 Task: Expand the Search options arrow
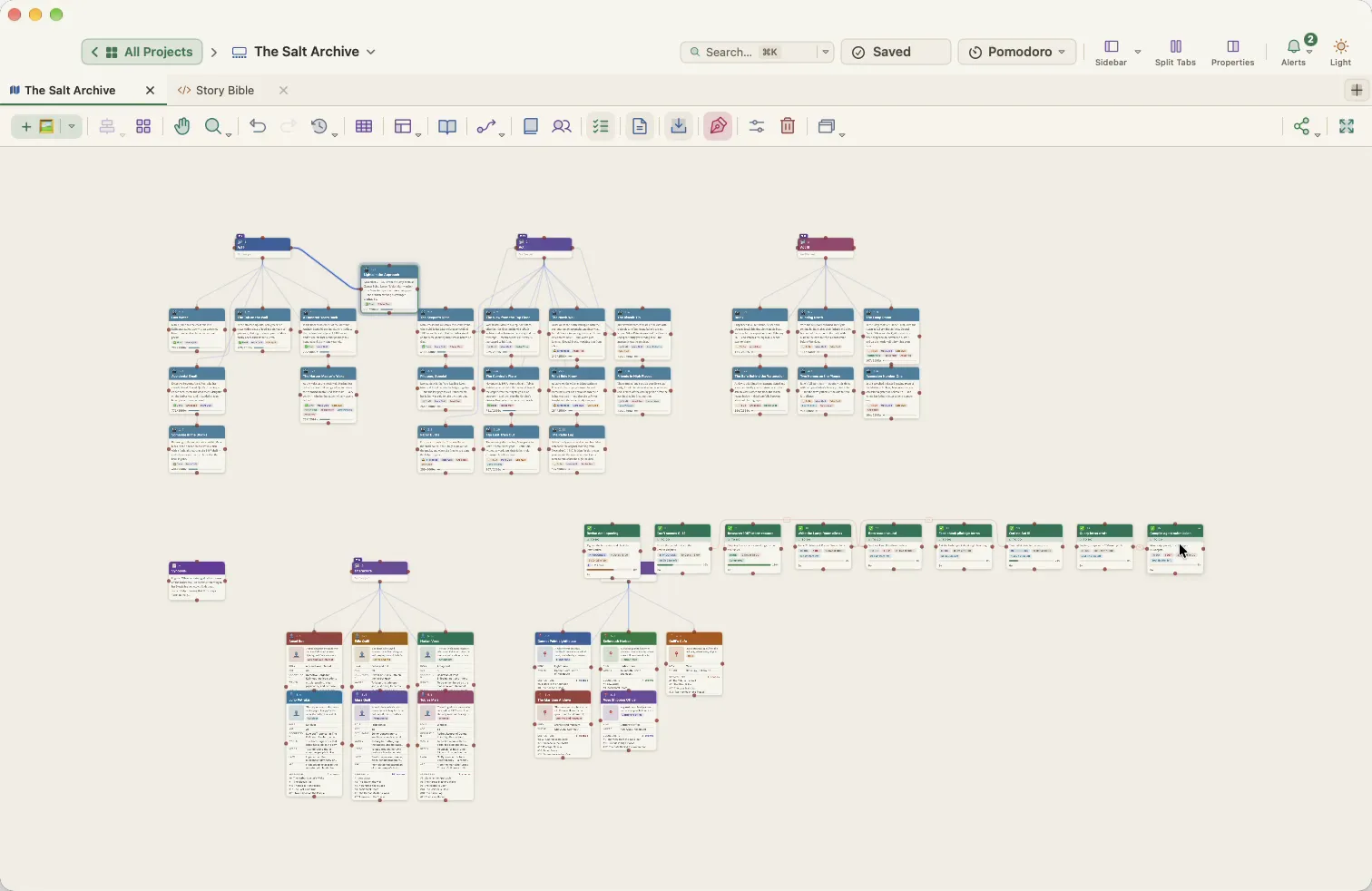(x=826, y=53)
